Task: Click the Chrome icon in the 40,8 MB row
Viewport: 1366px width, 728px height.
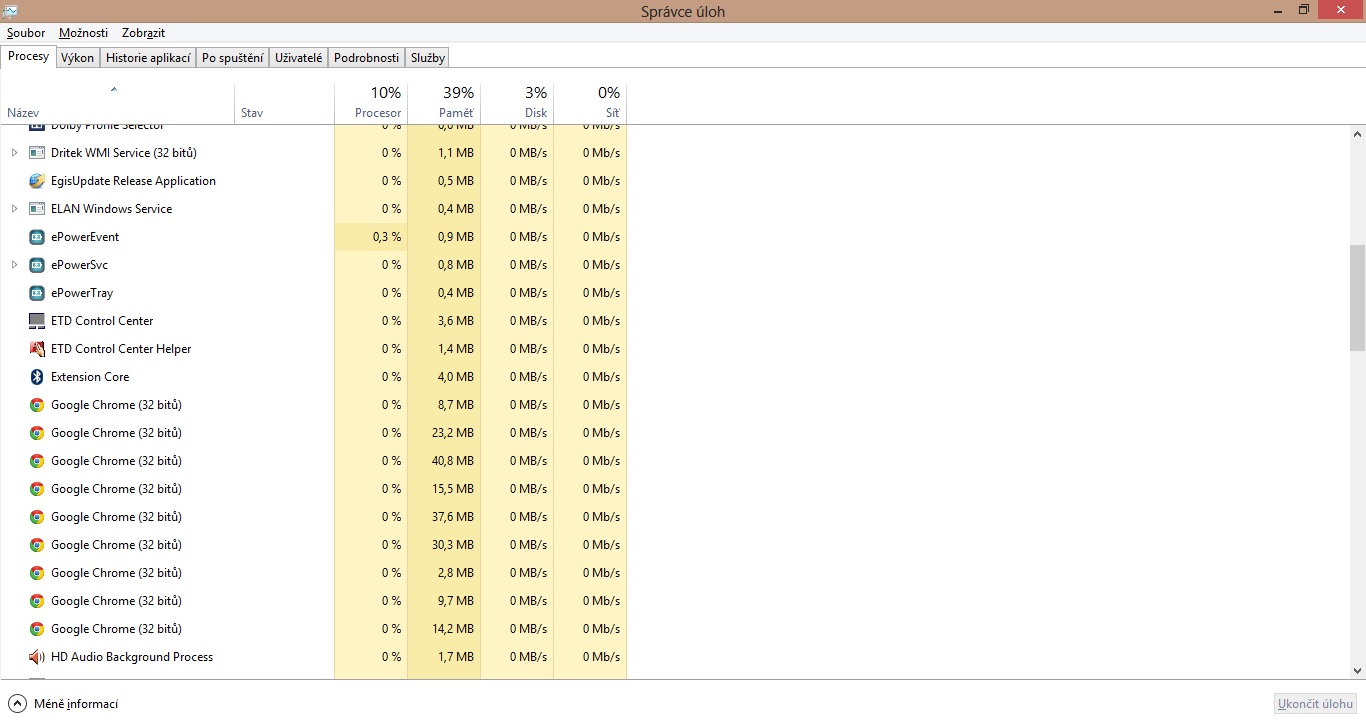Action: pyautogui.click(x=37, y=461)
